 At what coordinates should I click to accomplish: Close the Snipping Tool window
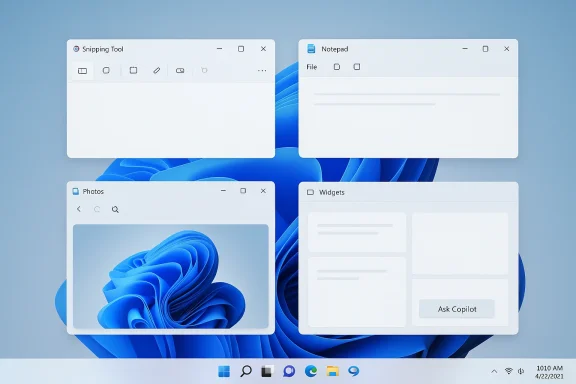point(263,49)
